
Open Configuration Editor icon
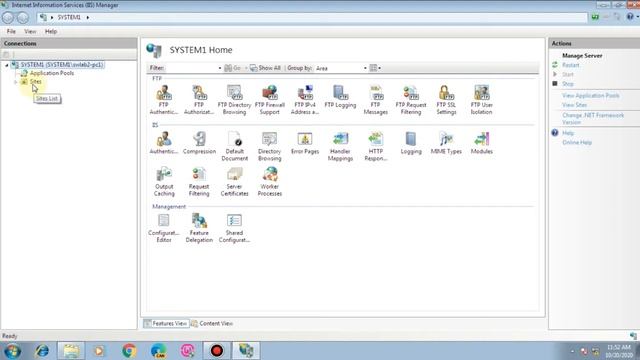point(164,228)
